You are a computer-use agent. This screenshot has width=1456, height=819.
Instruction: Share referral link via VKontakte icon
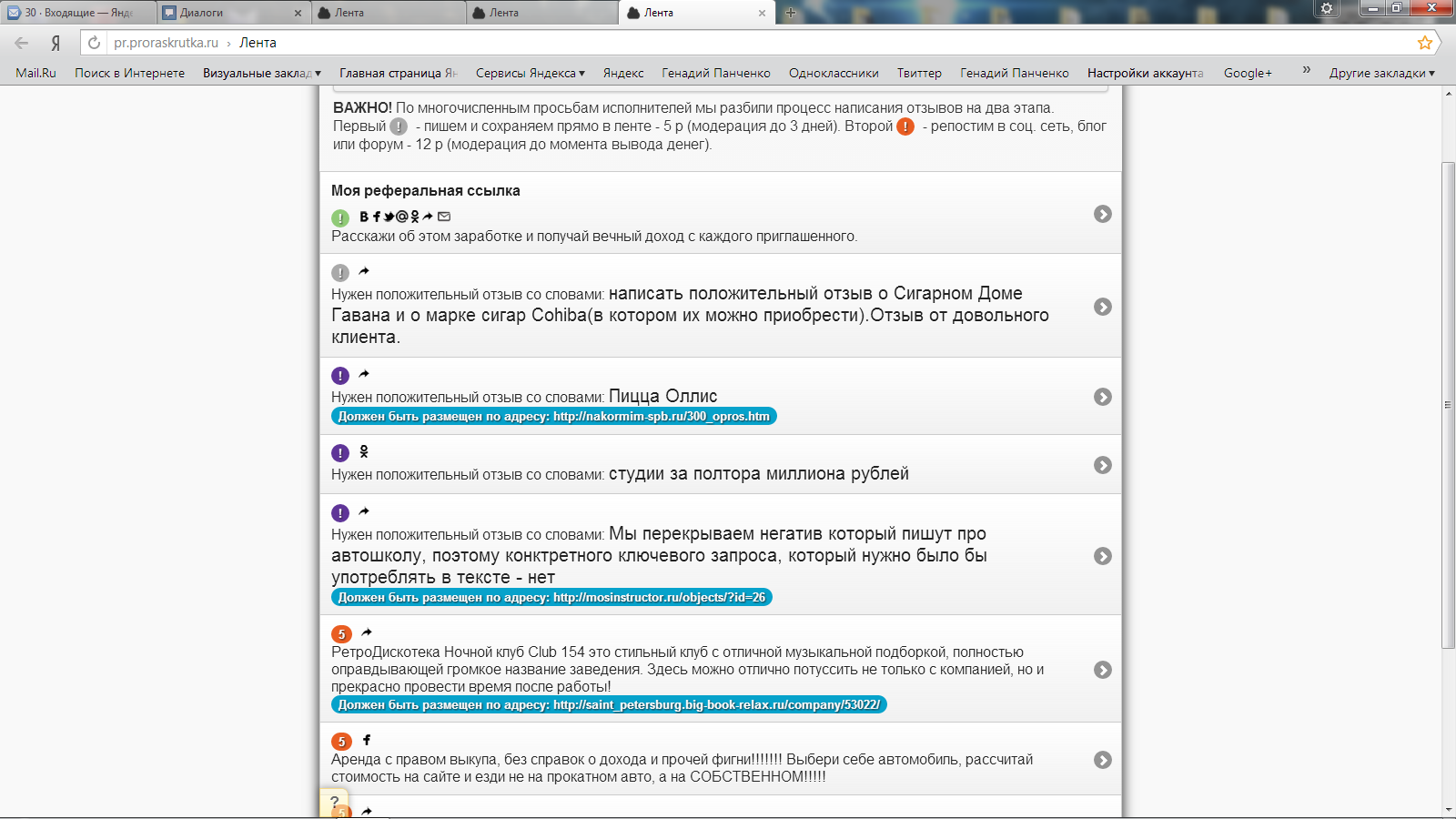click(364, 217)
